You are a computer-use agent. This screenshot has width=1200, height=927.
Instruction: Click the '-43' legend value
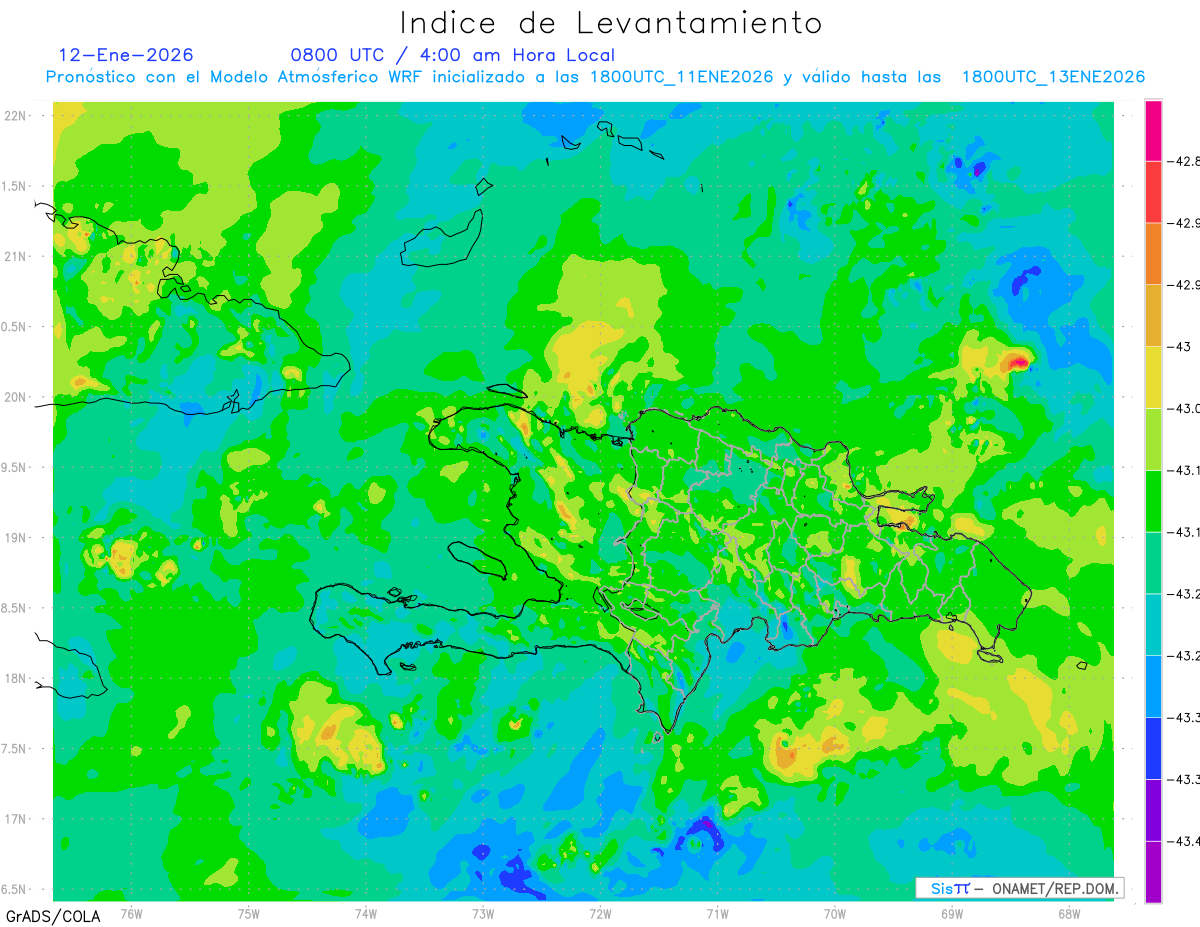[x=1180, y=346]
